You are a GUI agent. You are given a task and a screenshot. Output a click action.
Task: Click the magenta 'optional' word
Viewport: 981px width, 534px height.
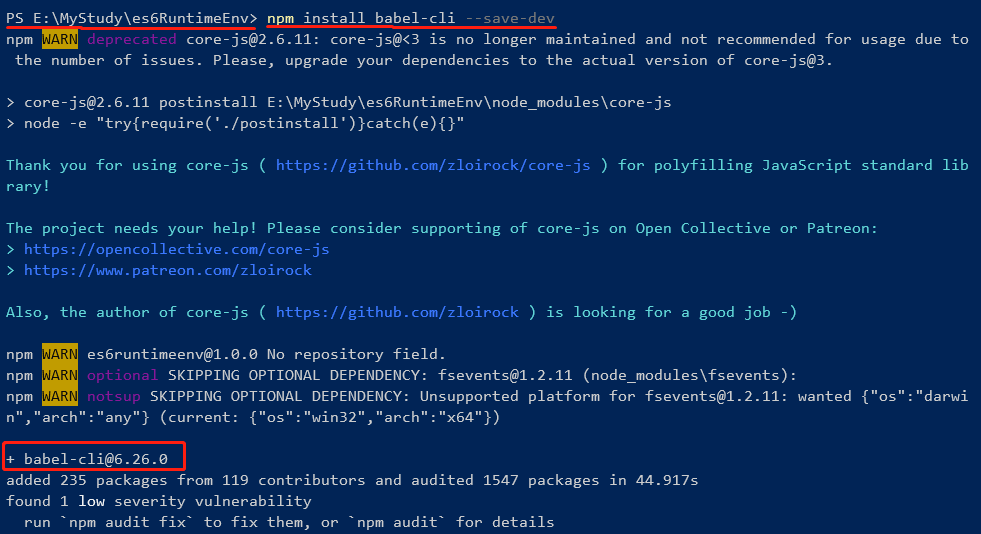(122, 375)
